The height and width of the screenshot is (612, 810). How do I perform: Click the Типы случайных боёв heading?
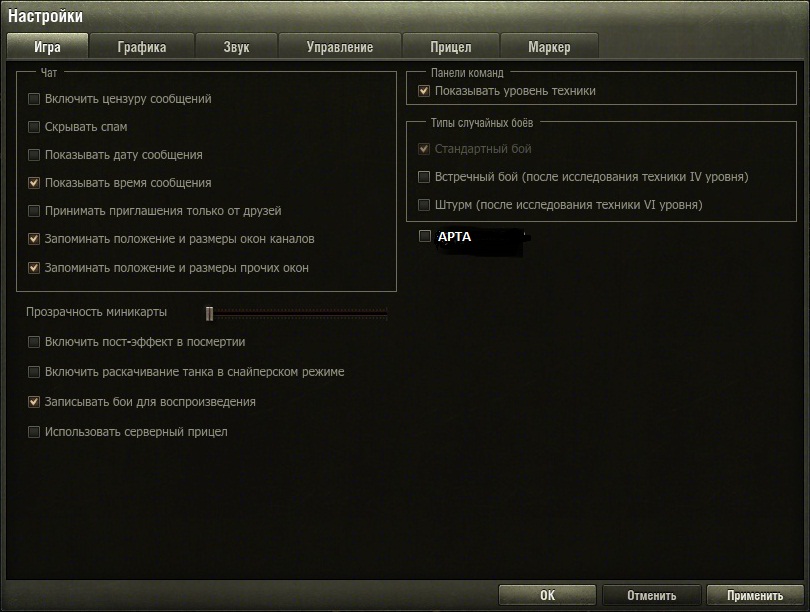point(482,123)
